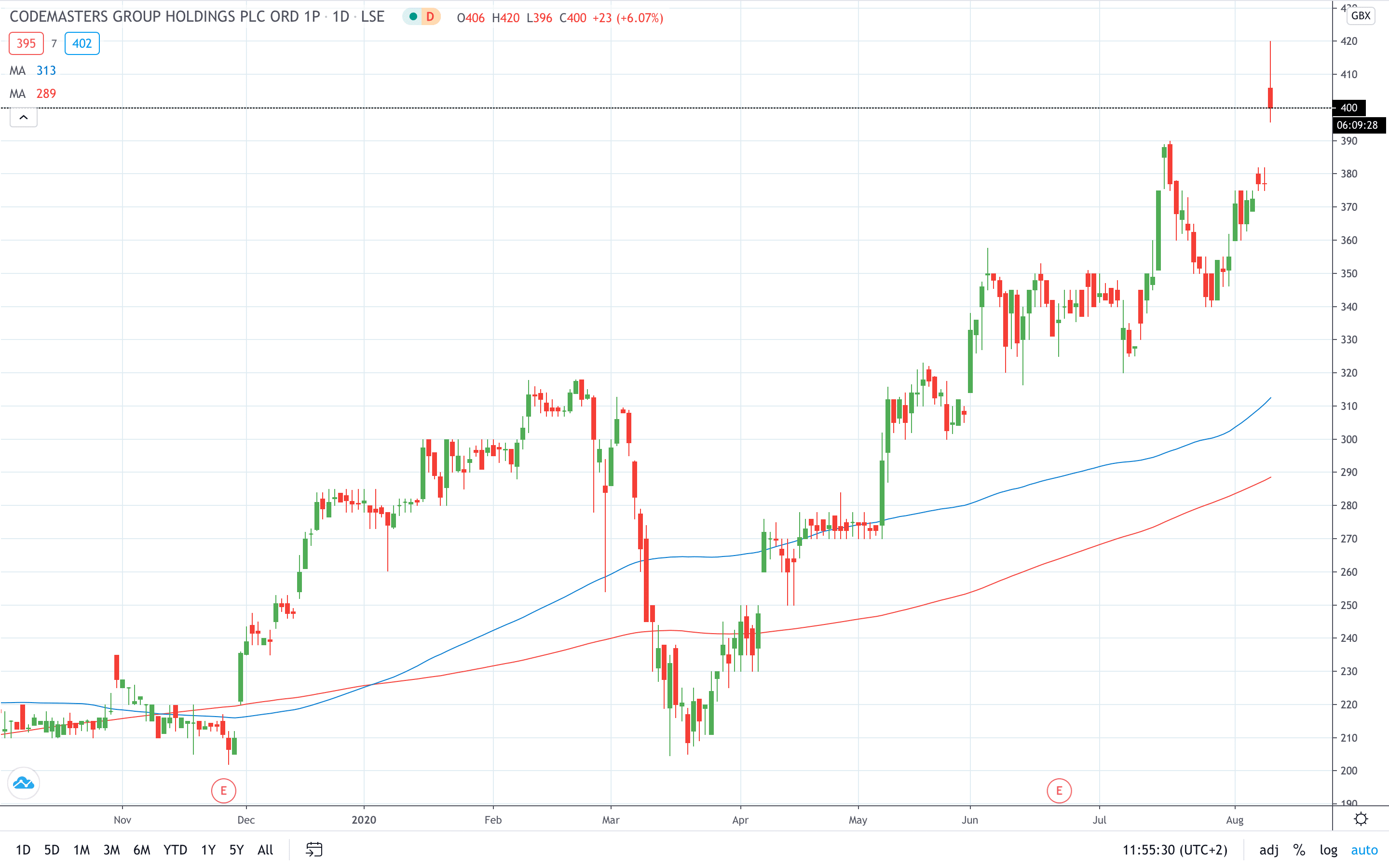Select the All time range
Viewport: 1389px width, 868px height.
(x=265, y=850)
